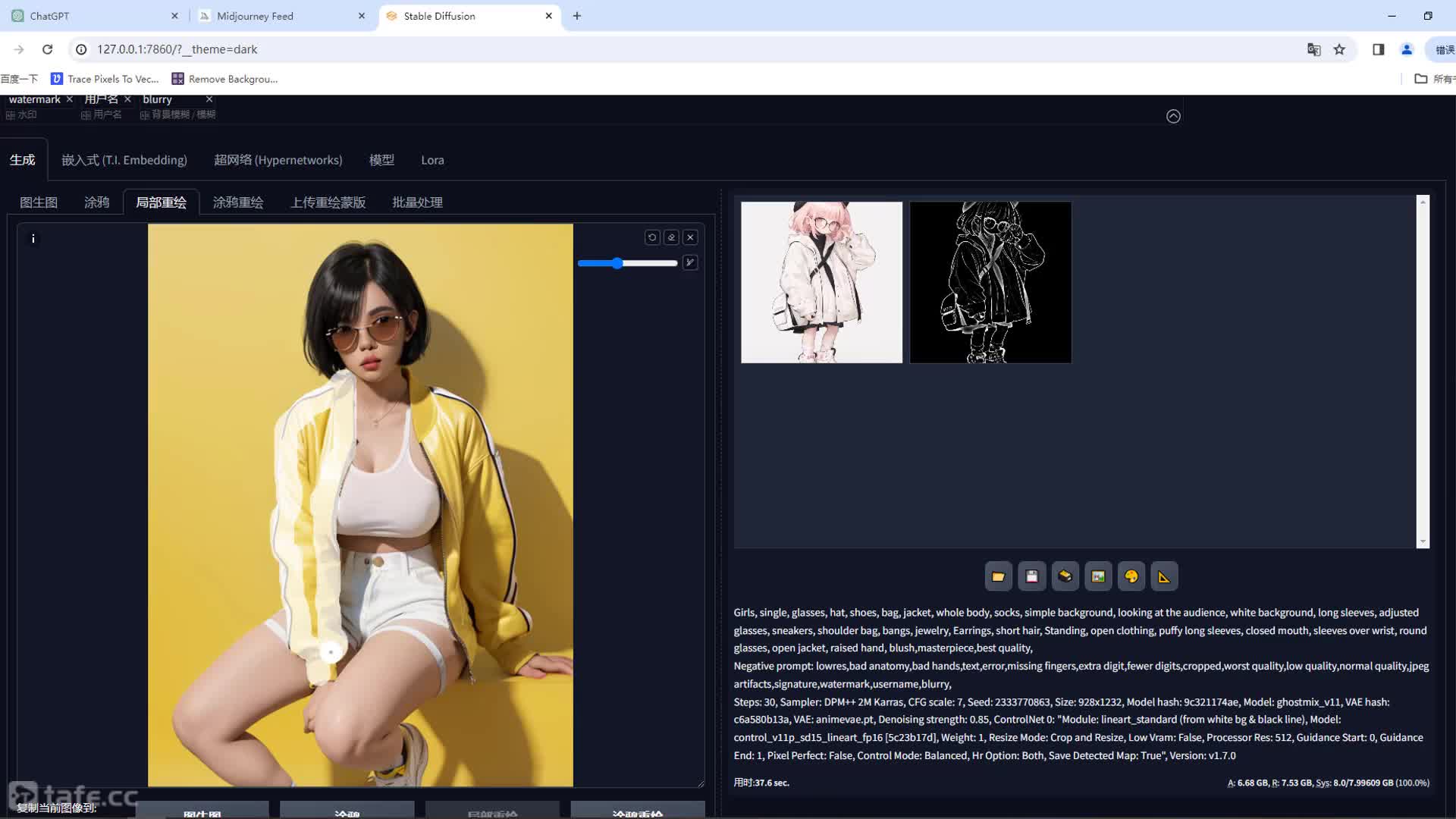
Task: Undo last mask stroke on canvas
Action: coord(652,237)
